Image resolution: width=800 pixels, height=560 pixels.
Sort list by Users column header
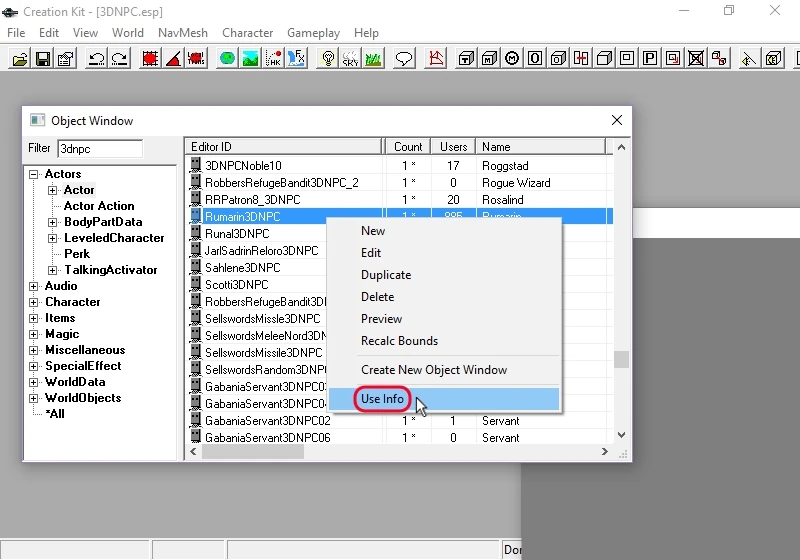[453, 147]
